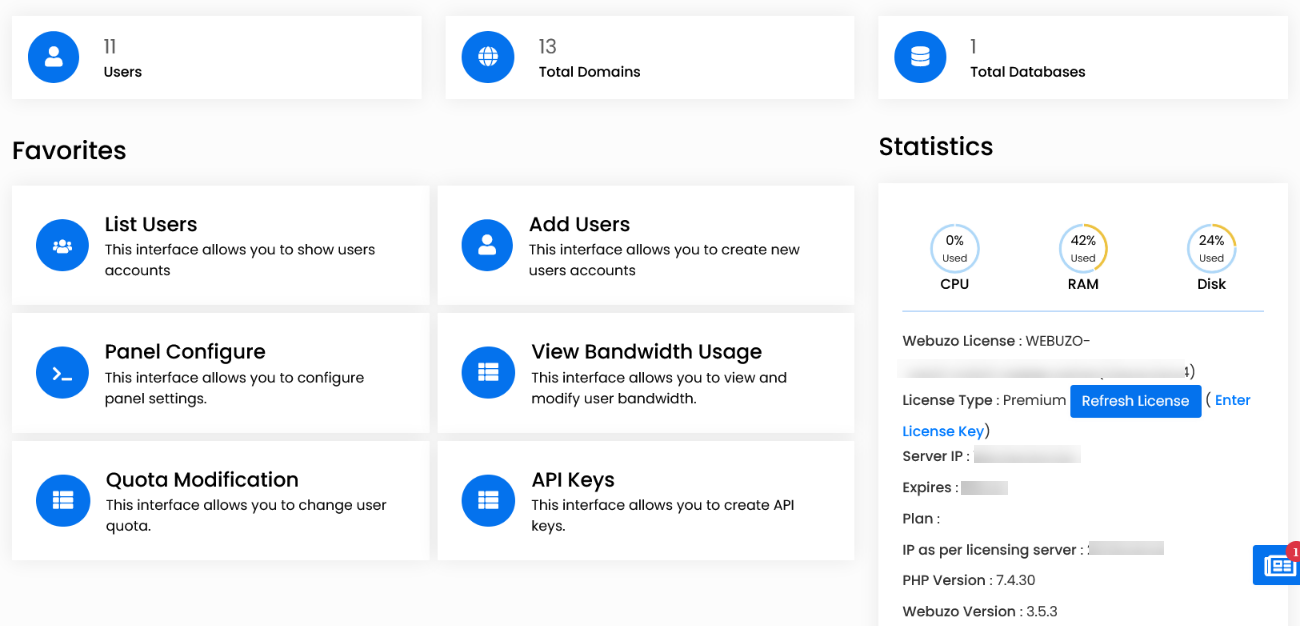Click the Add Users person icon
Screen dimensions: 1300x626
(487, 245)
